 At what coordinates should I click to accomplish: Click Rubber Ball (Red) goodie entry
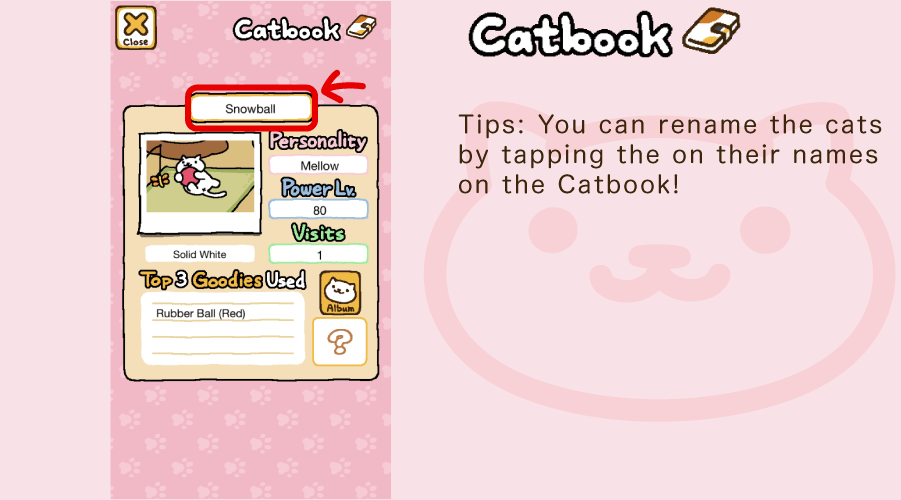coord(201,313)
